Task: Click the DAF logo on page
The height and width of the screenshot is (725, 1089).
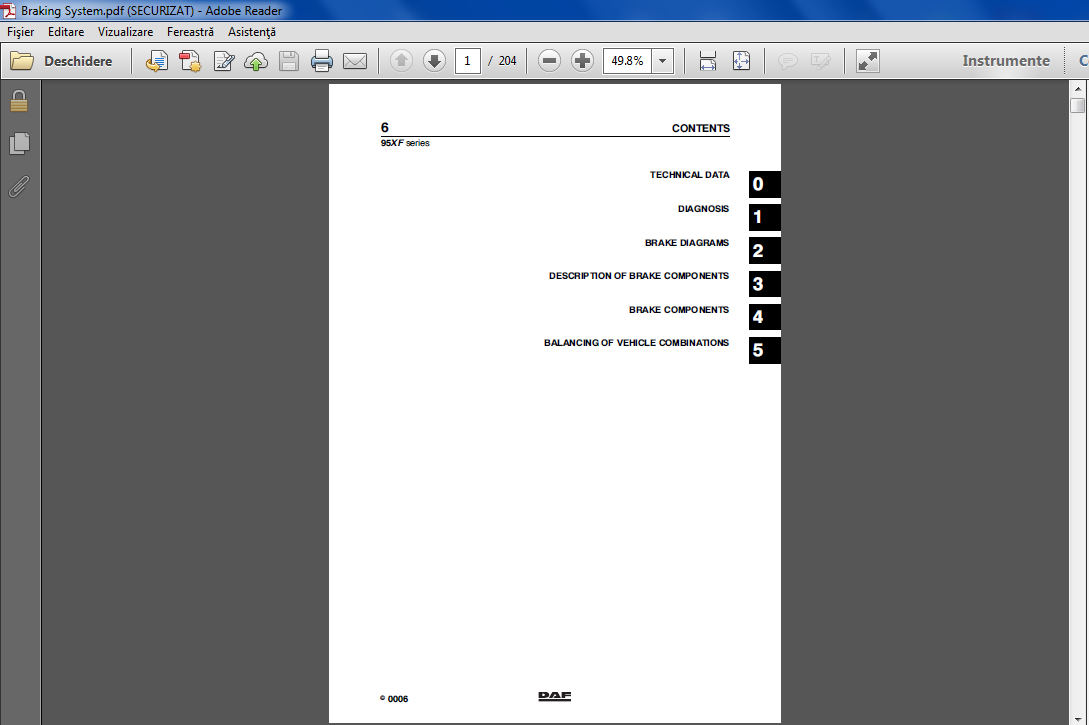Action: click(555, 697)
